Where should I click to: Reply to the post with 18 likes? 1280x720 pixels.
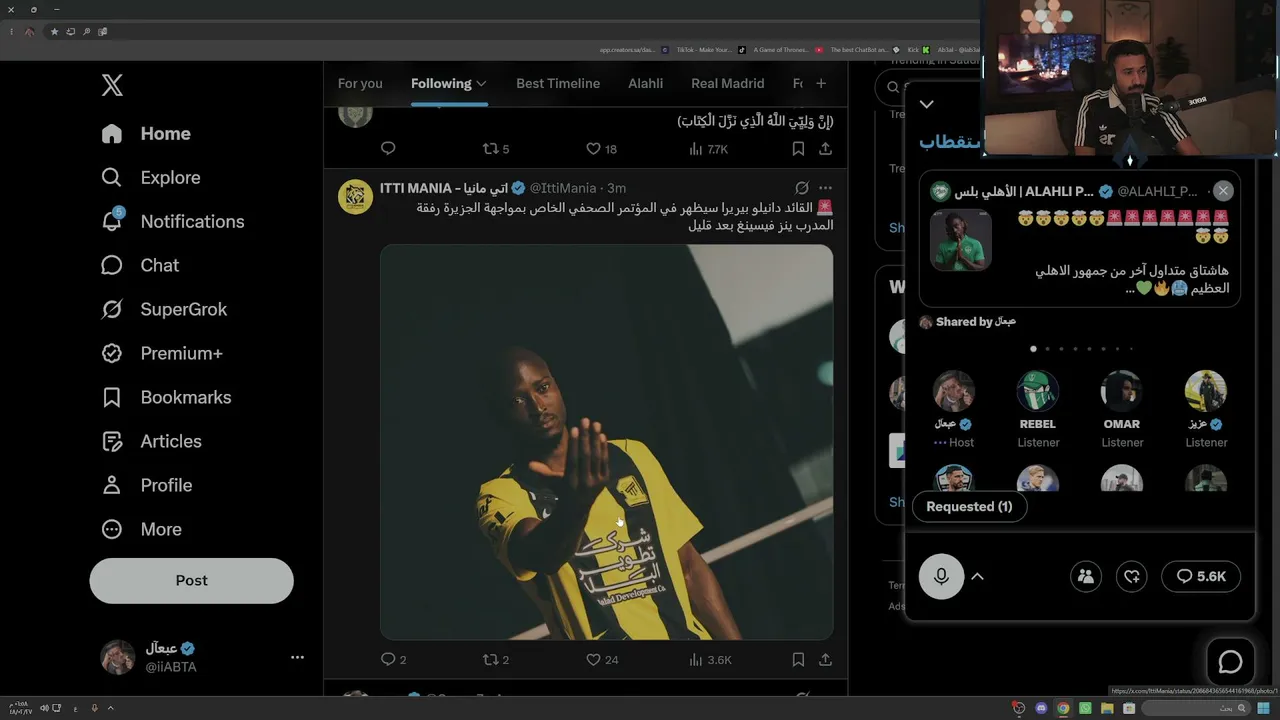coord(388,149)
